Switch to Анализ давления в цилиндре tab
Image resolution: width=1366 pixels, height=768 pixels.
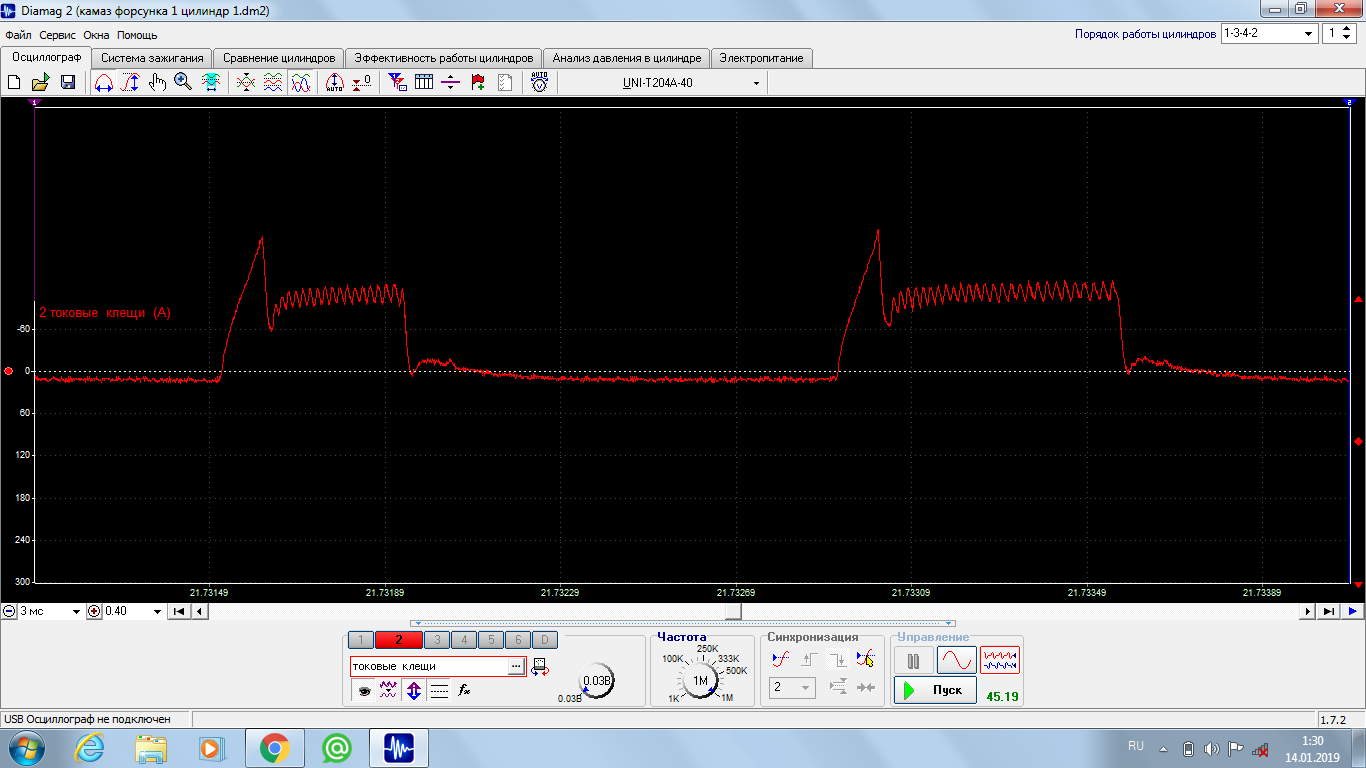[x=627, y=58]
